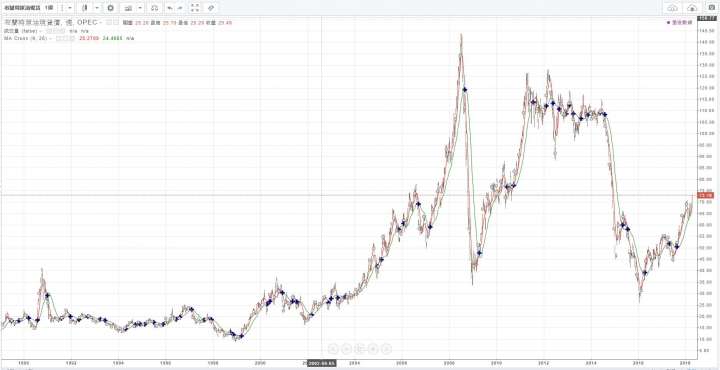Toggle fullscreen chart mode

click(x=195, y=8)
